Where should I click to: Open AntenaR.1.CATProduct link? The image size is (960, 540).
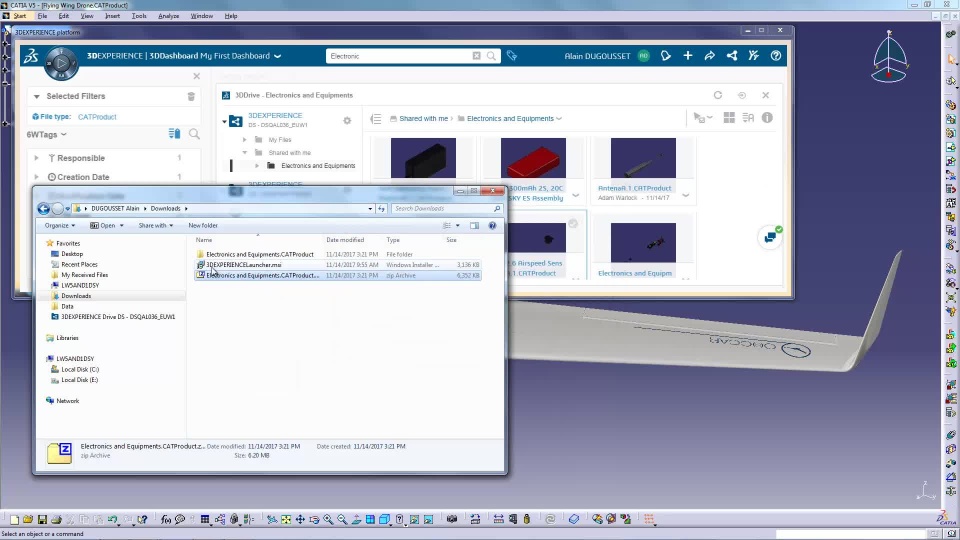click(x=634, y=189)
